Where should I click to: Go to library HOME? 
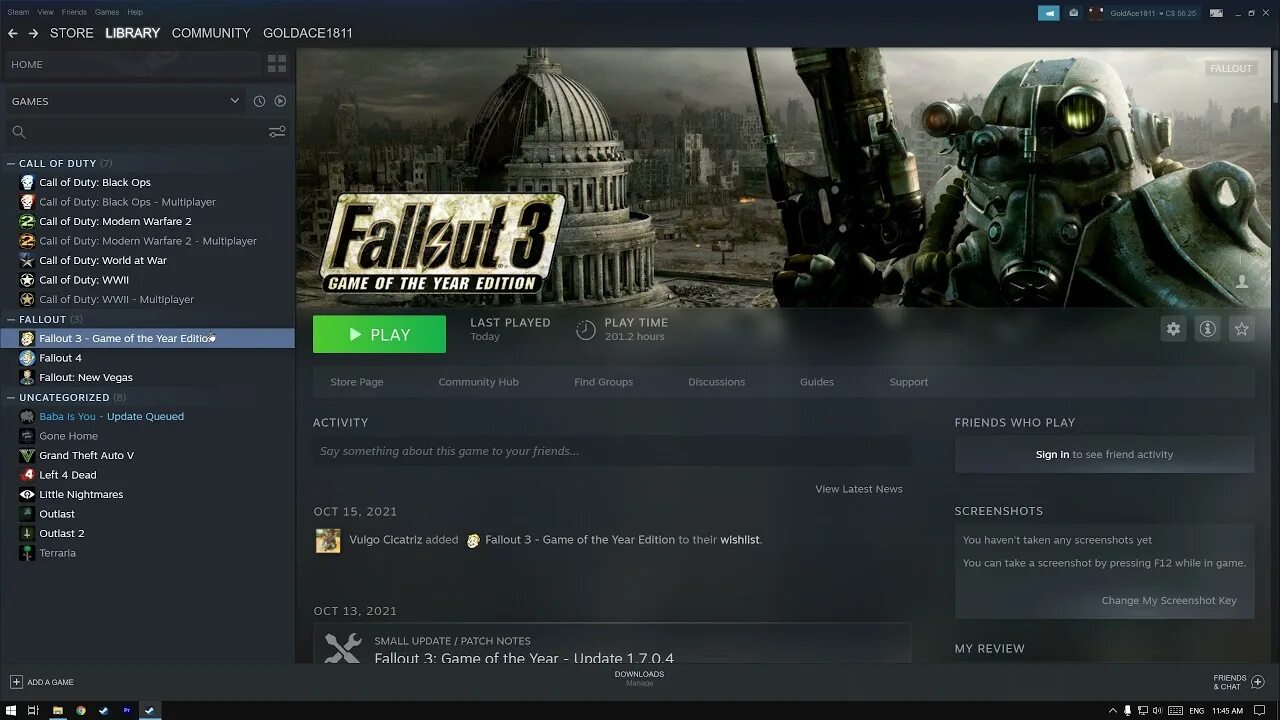tap(132, 64)
